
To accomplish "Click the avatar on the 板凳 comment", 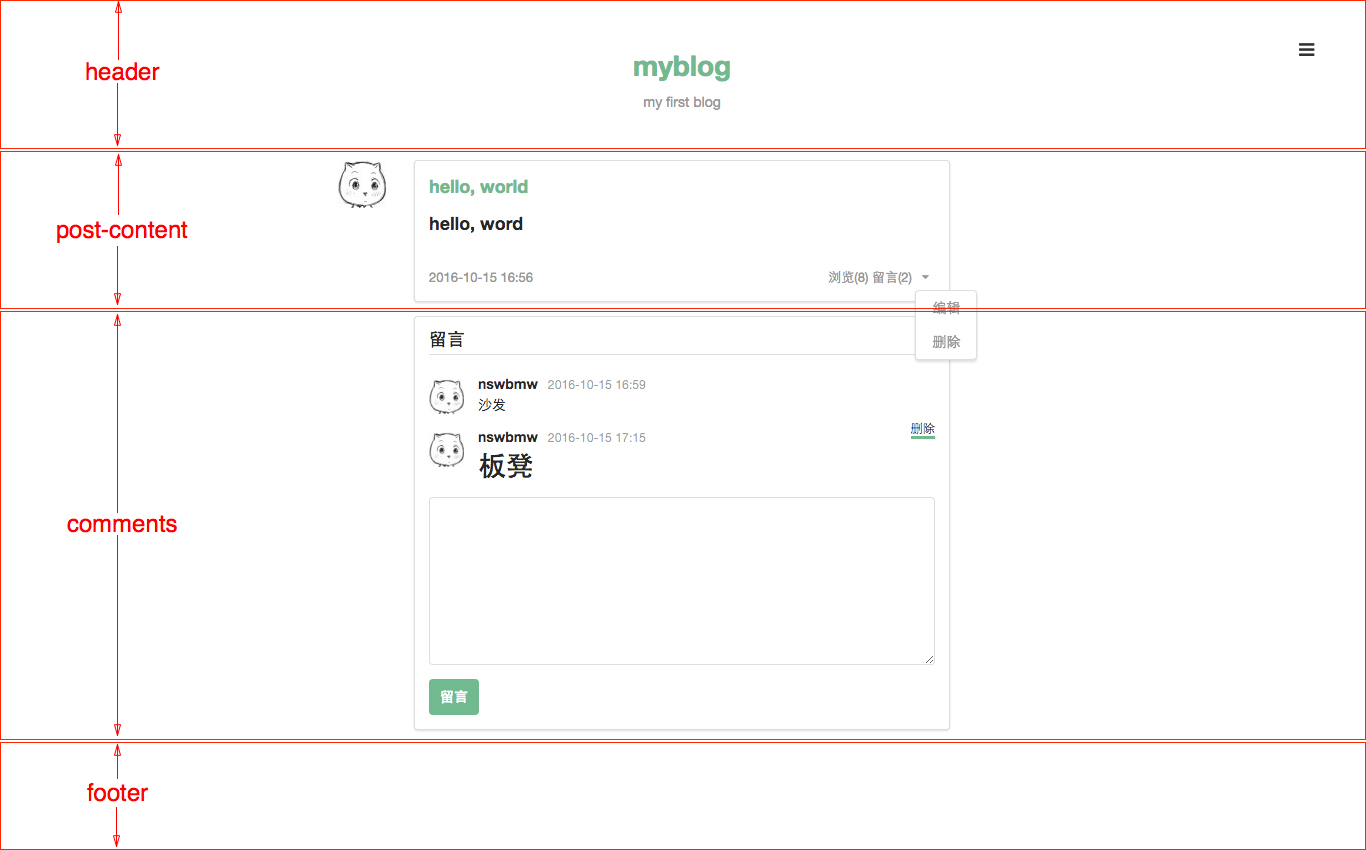I will [x=447, y=450].
